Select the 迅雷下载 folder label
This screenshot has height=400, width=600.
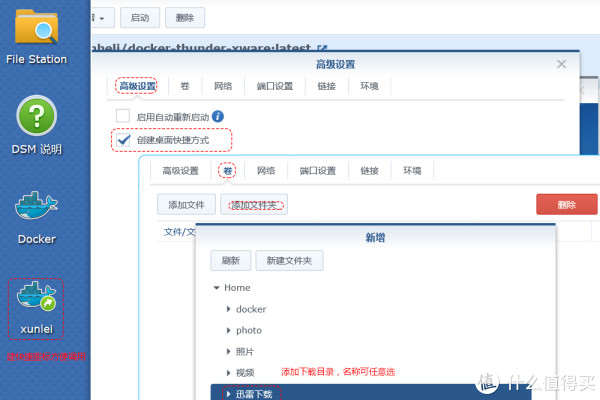(254, 394)
